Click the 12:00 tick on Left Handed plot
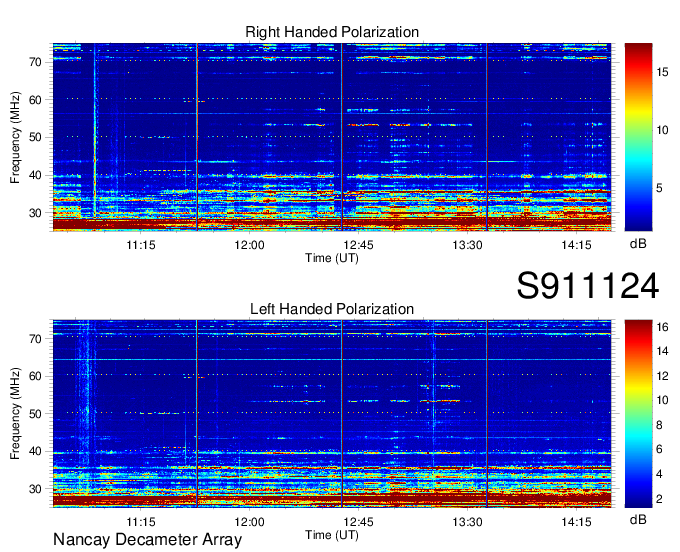 (249, 522)
